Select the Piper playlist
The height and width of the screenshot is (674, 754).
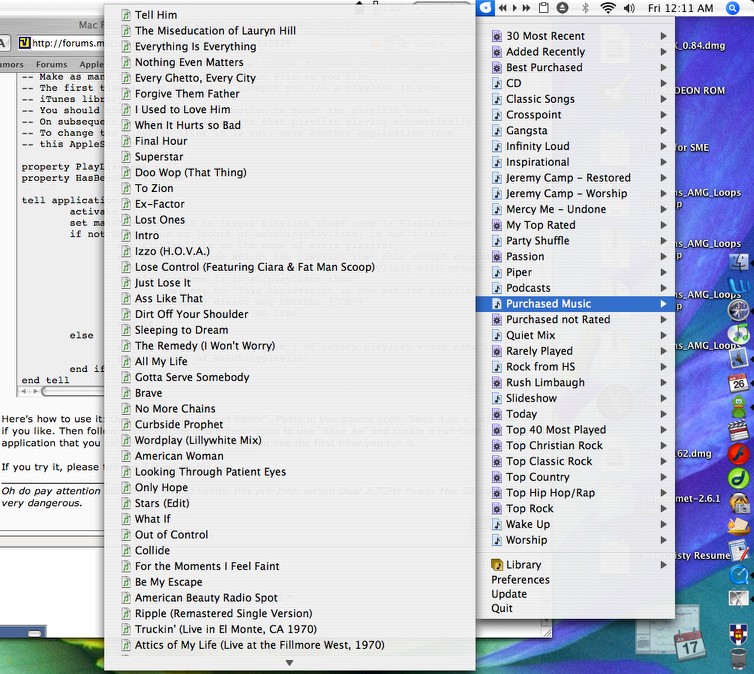(576, 273)
